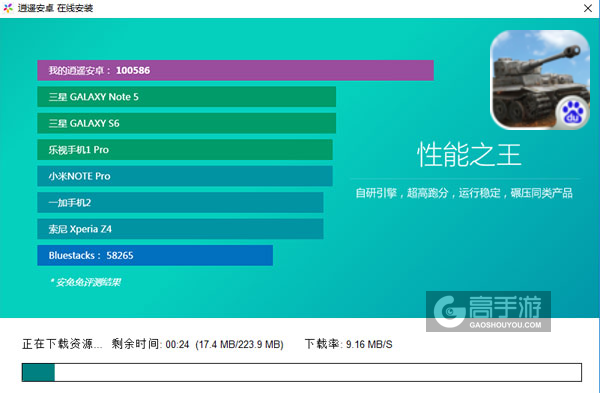Click the tank game app icon

point(540,80)
